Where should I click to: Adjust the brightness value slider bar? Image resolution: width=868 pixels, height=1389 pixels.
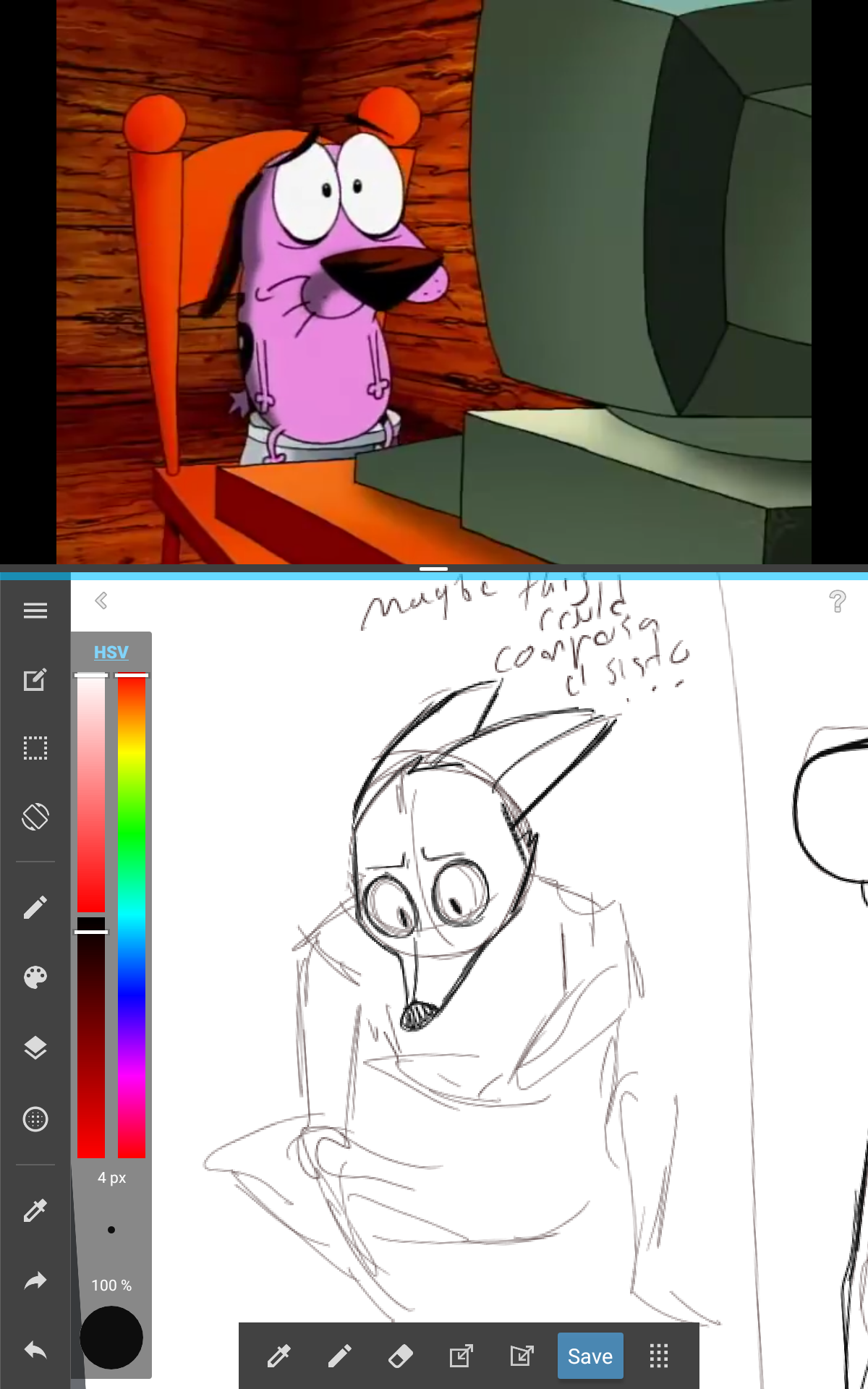[x=91, y=1038]
